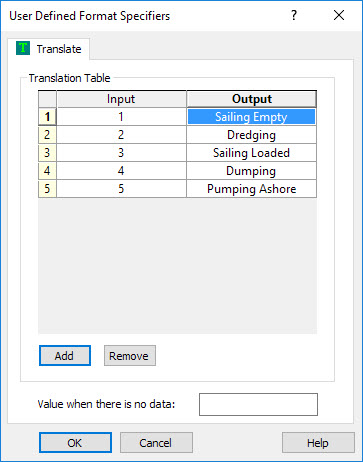Click the Remove button
This screenshot has width=363, height=462.
pos(130,356)
